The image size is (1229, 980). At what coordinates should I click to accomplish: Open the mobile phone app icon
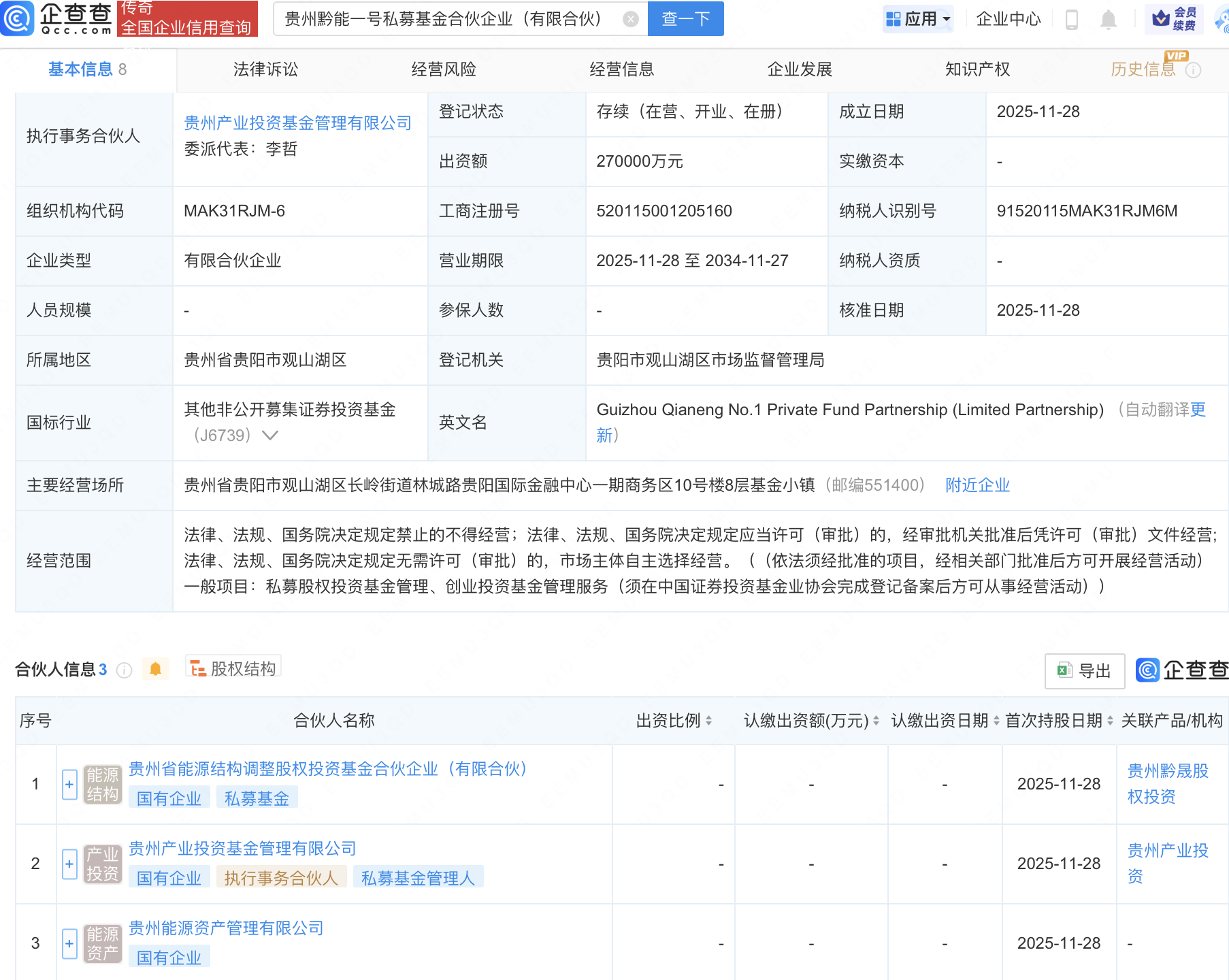tap(1071, 20)
